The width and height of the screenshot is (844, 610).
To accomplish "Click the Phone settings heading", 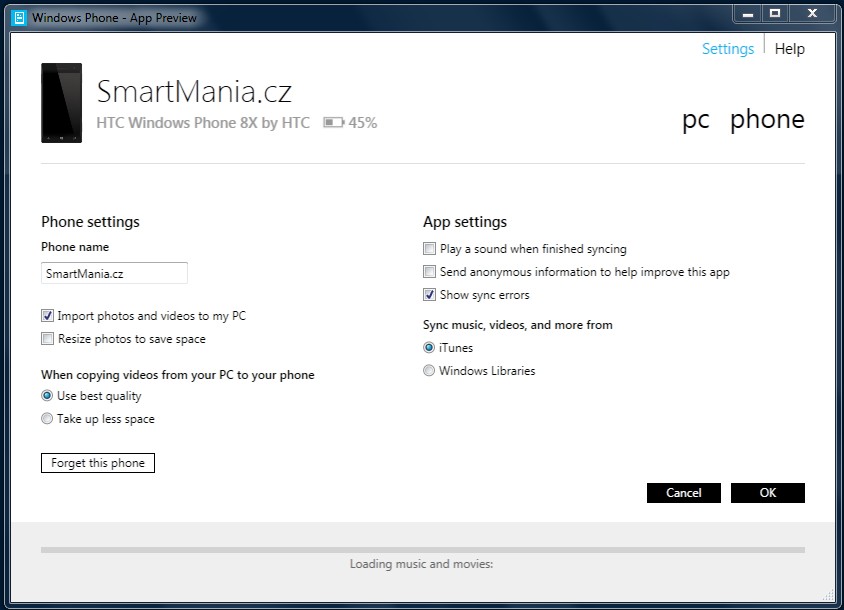I will 90,222.
